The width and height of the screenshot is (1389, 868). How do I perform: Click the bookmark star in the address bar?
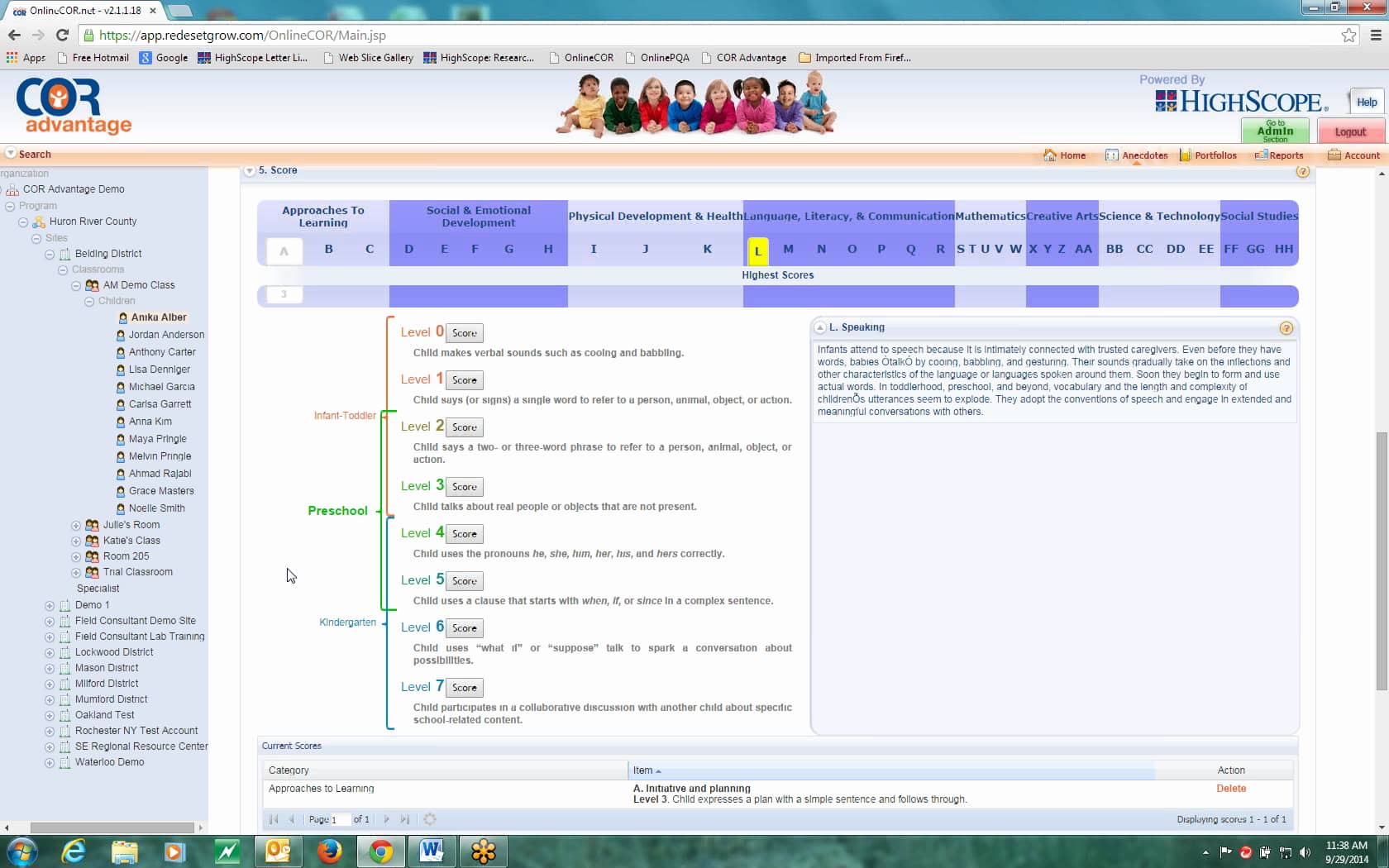click(x=1347, y=35)
